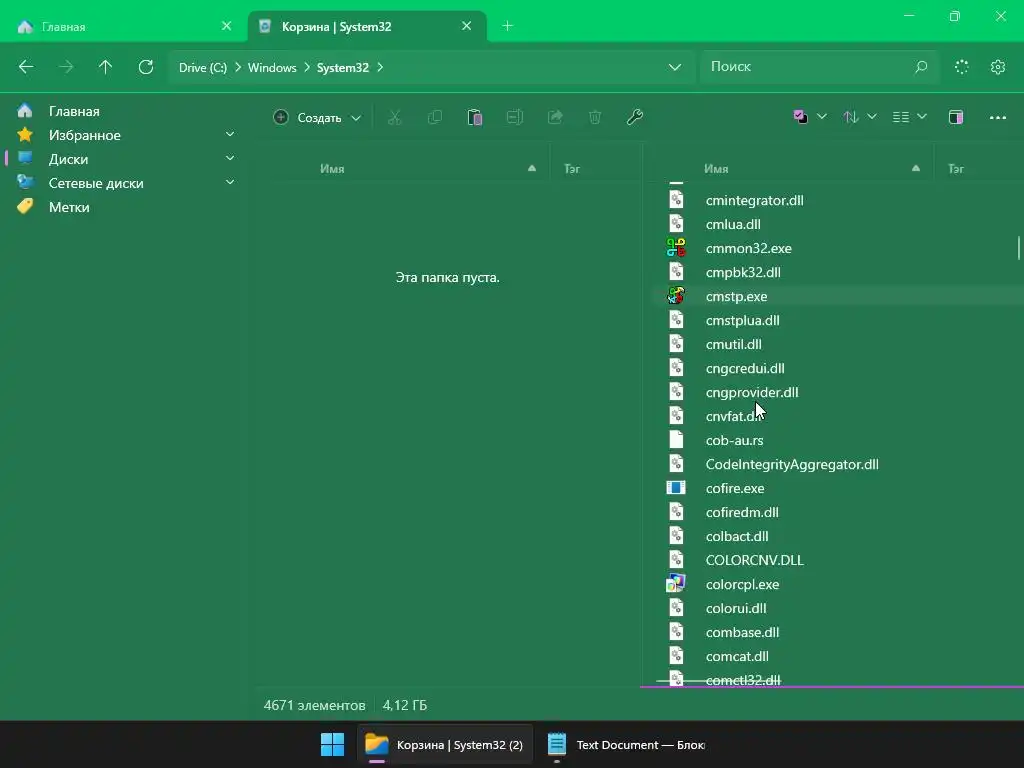Select file CodeIntegrityAggregator.dll

click(792, 464)
